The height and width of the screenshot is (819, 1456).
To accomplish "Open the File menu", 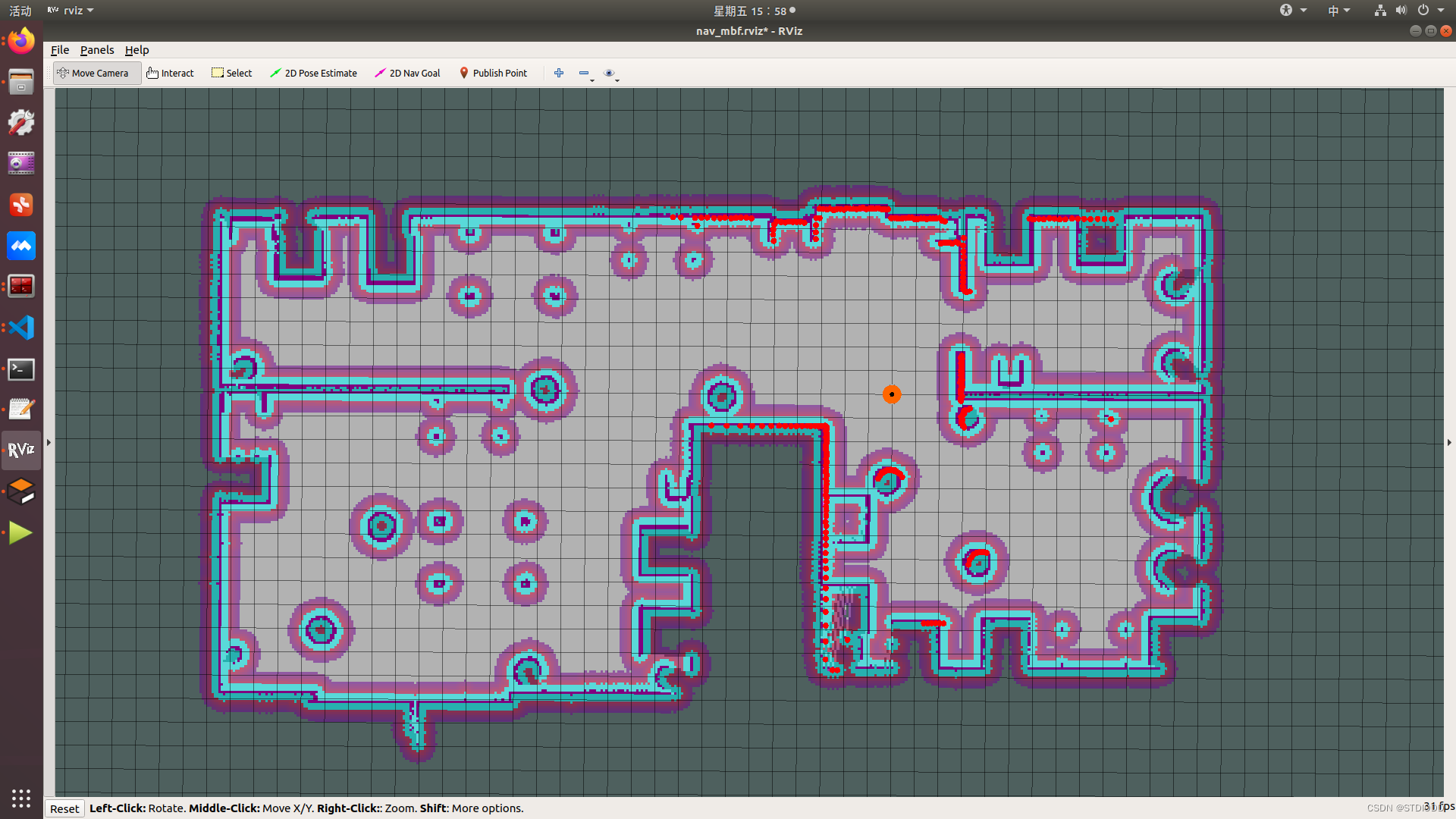I will point(60,50).
